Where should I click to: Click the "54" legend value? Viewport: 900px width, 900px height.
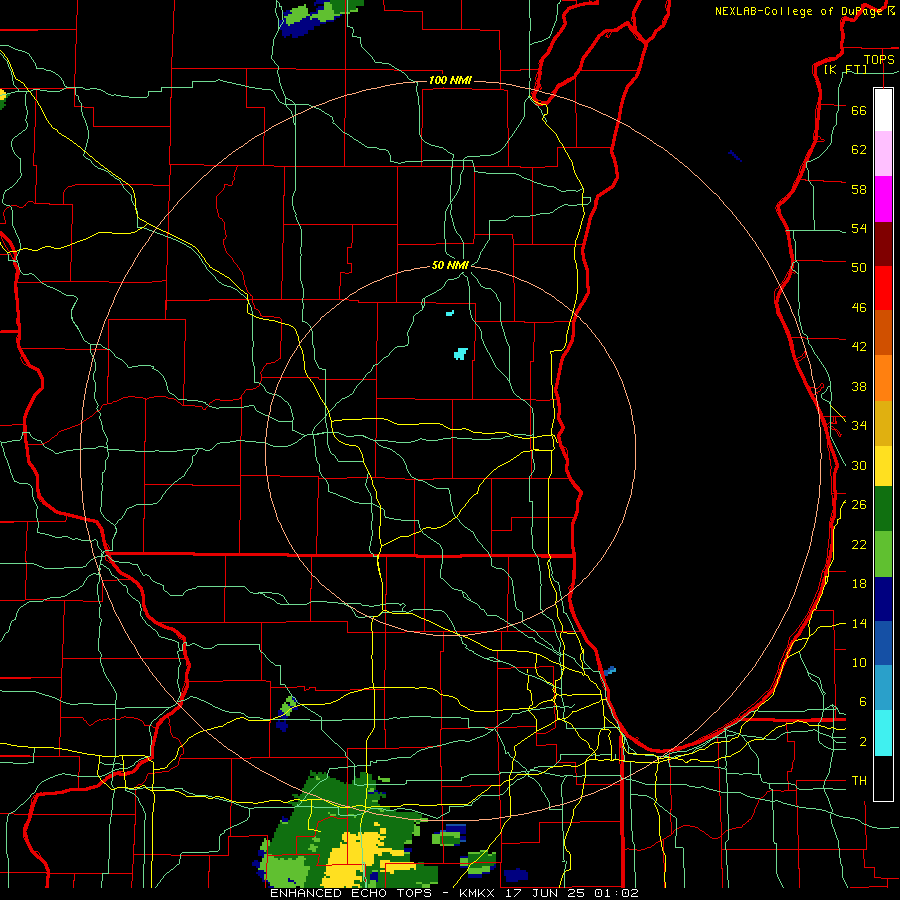[x=859, y=228]
